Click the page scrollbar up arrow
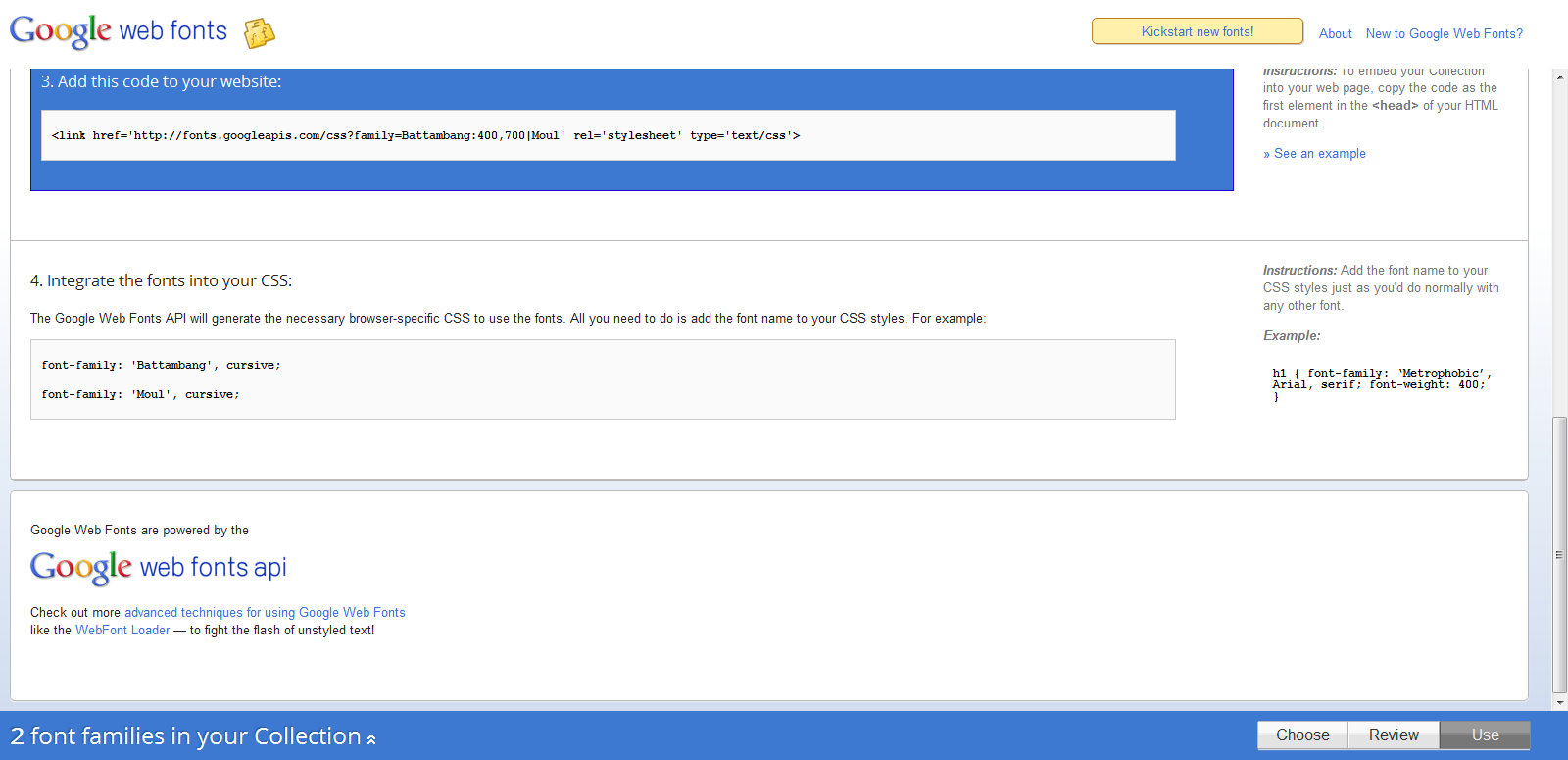Viewport: 1568px width, 760px height. pos(1560,76)
